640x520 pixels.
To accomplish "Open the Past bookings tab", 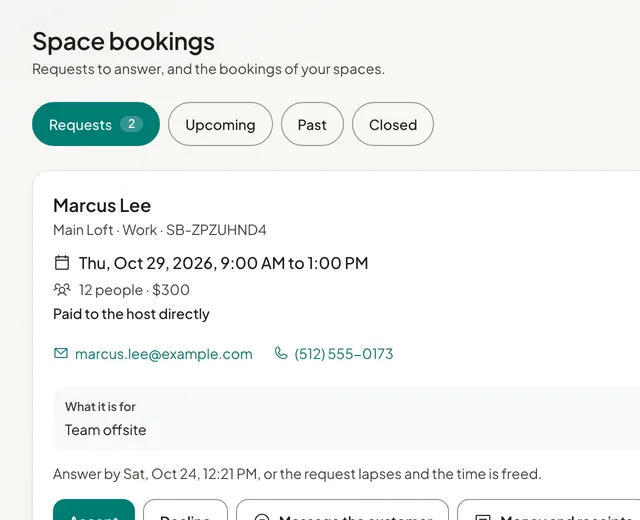I will (x=312, y=124).
